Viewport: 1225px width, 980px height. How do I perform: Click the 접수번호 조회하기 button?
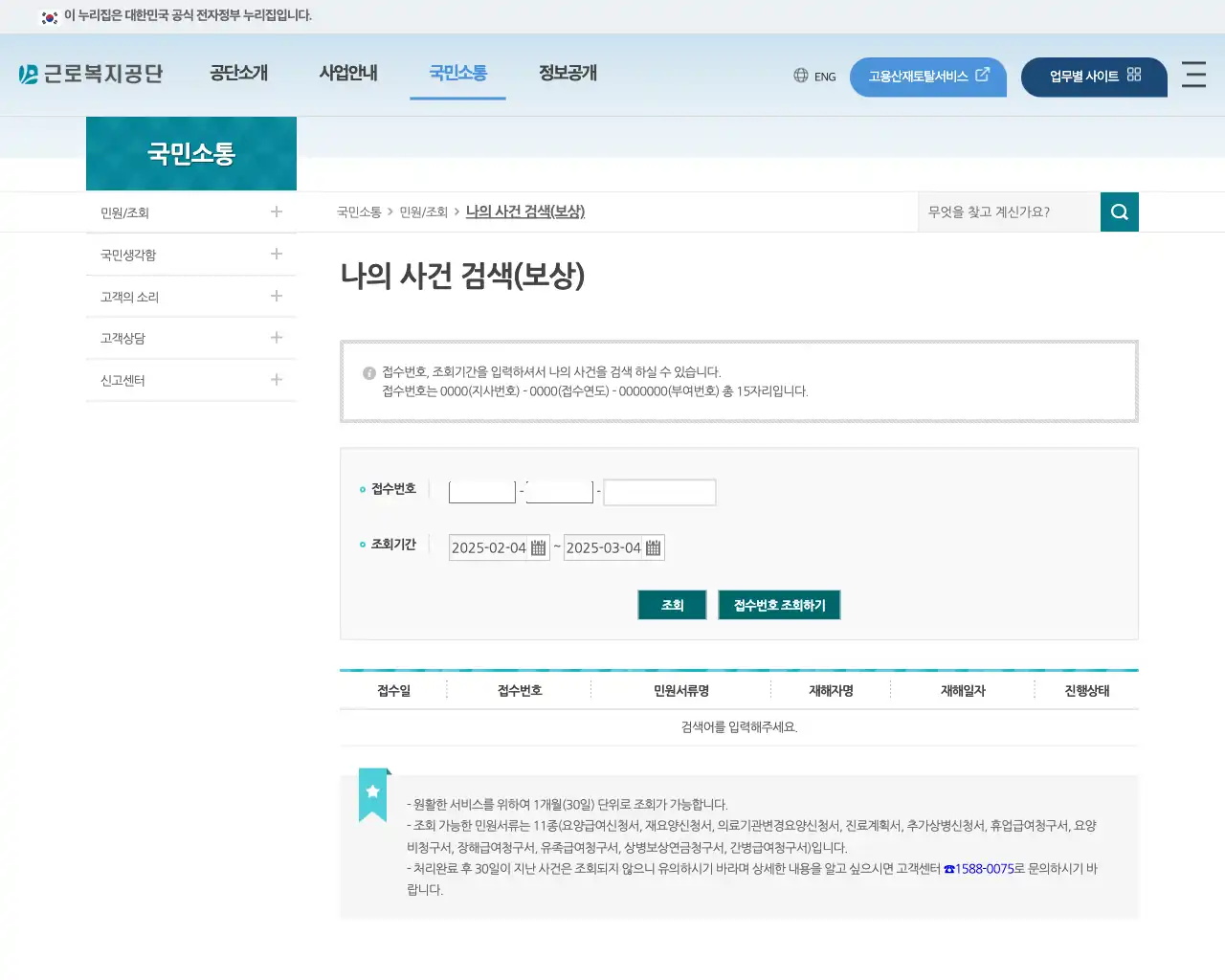(x=779, y=604)
